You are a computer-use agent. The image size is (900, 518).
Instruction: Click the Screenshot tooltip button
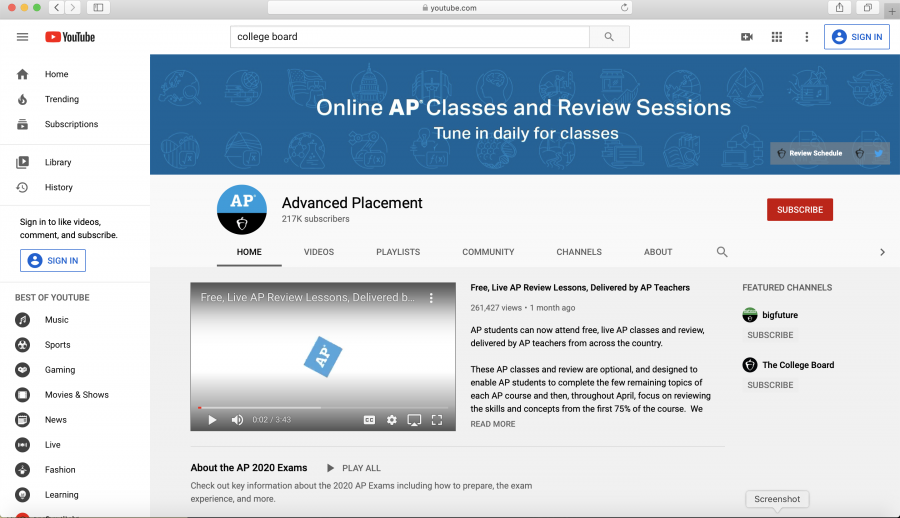point(777,499)
